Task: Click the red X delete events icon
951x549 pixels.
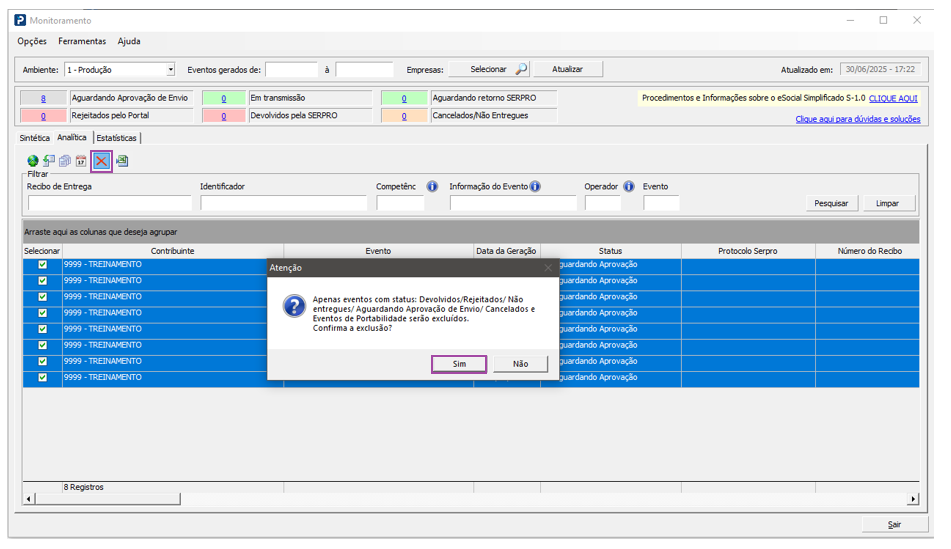Action: click(x=101, y=161)
